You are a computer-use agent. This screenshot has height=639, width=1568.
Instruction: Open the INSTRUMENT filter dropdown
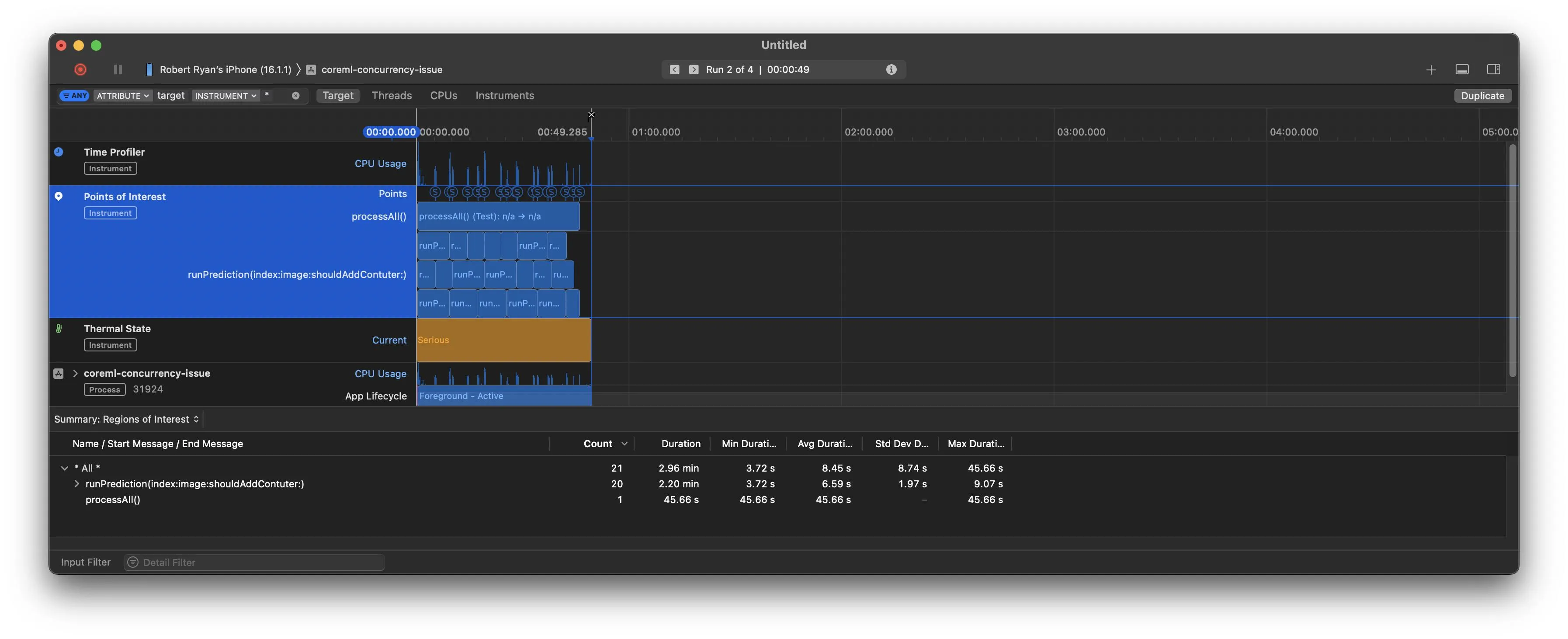(225, 96)
